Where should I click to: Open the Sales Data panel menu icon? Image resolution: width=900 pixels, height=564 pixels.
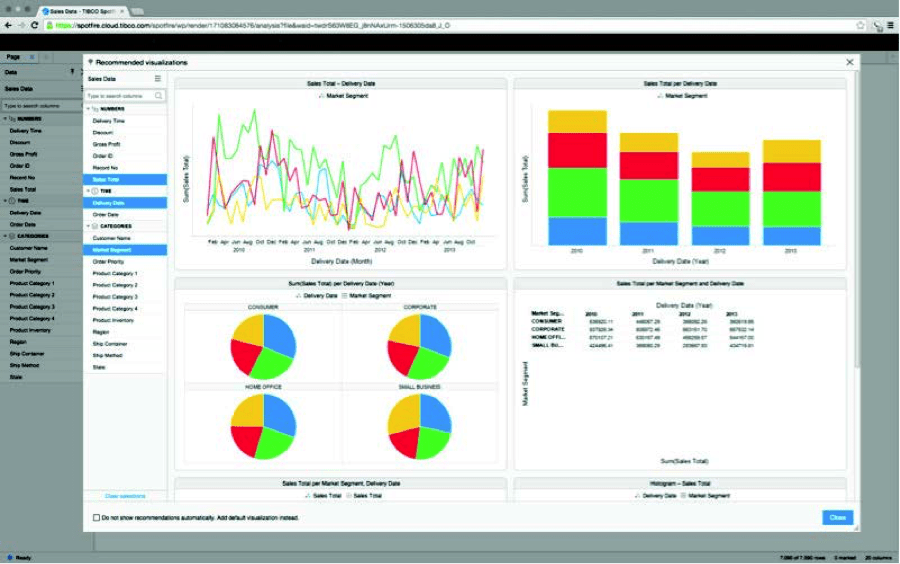(157, 78)
